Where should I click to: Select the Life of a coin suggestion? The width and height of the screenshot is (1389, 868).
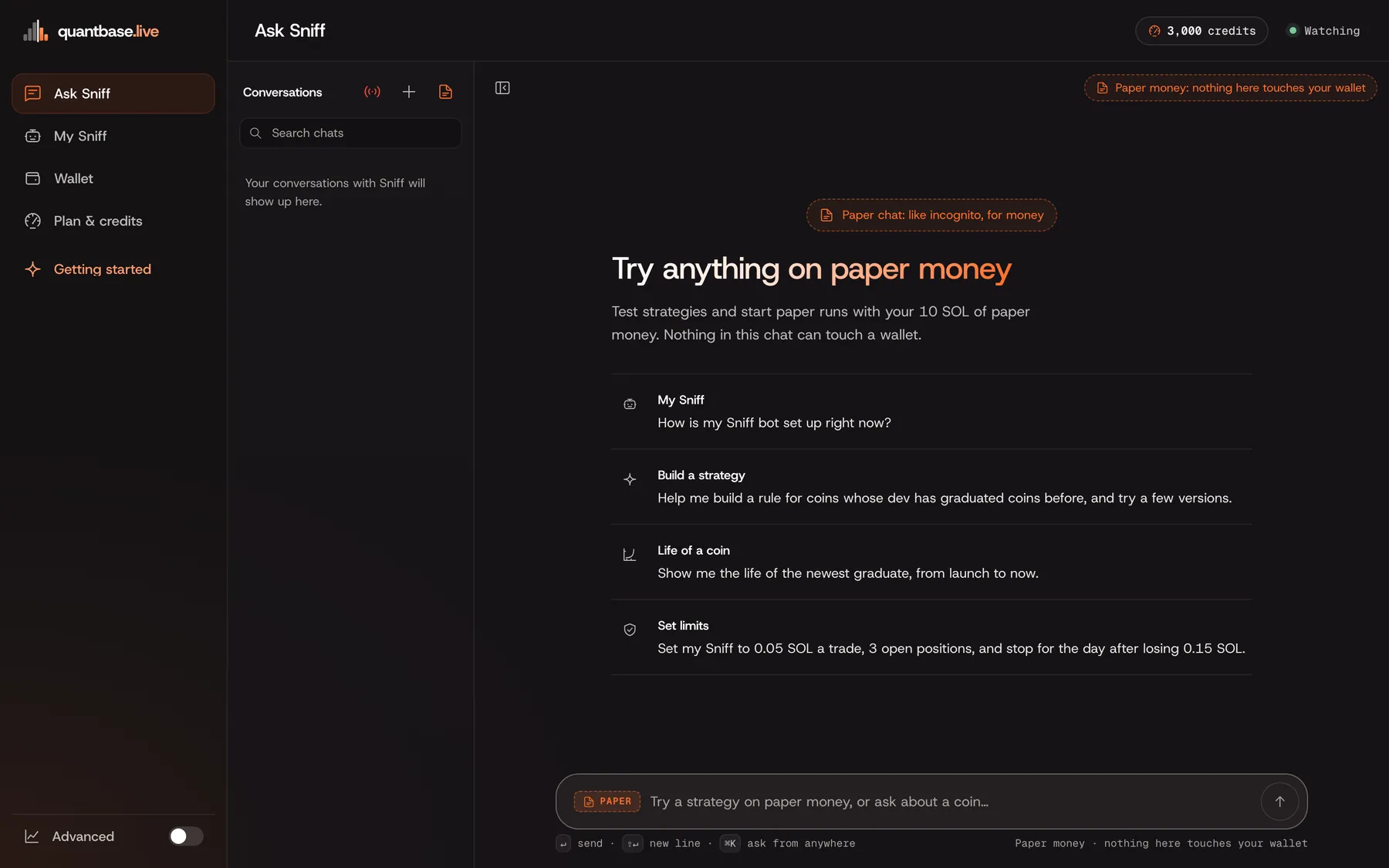[x=931, y=562]
